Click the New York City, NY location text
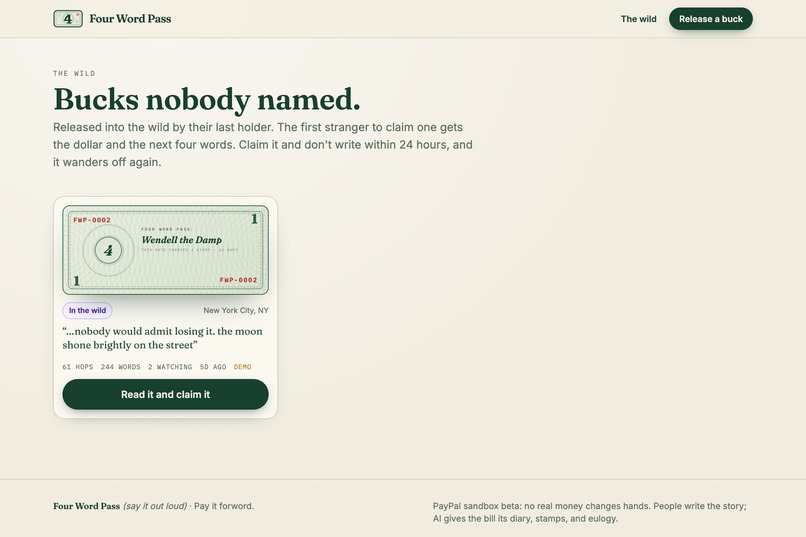The width and height of the screenshot is (806, 537). (x=236, y=310)
